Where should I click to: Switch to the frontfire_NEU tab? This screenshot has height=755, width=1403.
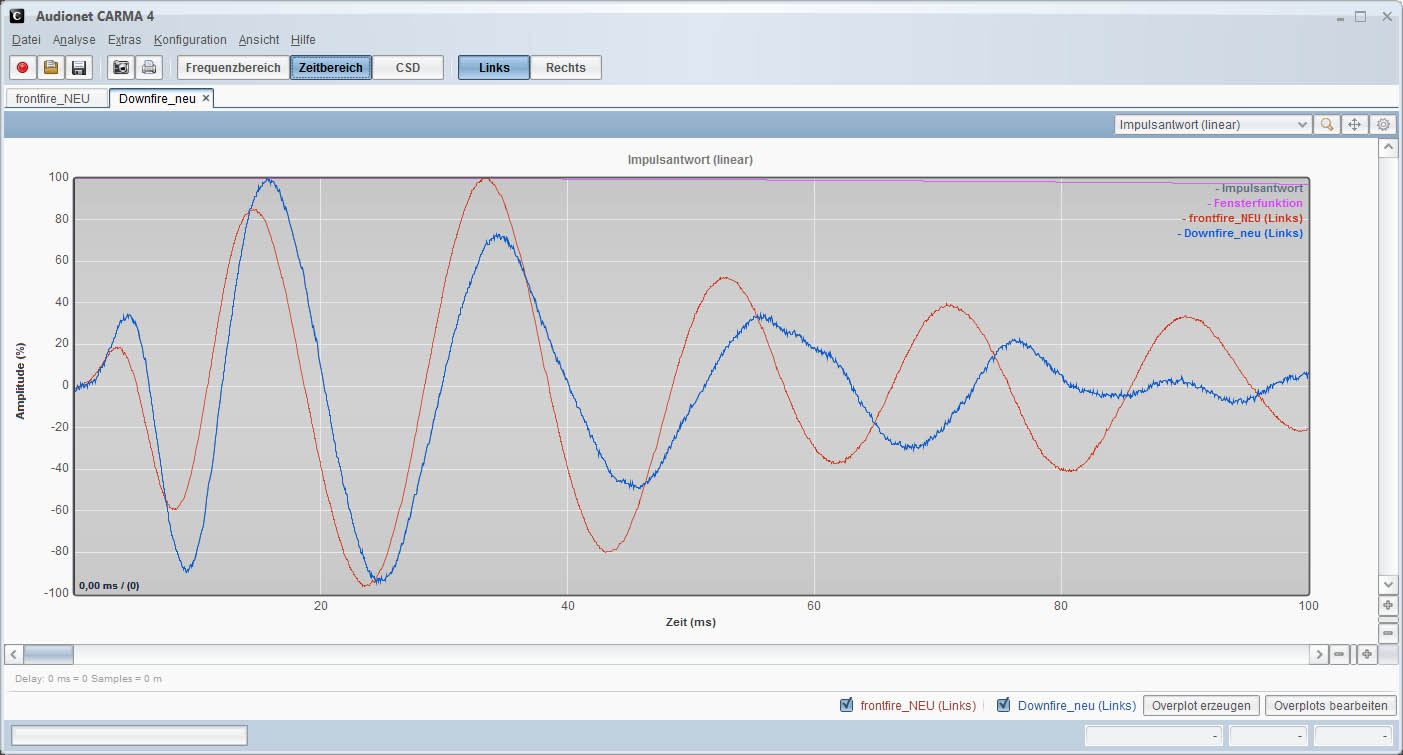click(53, 98)
